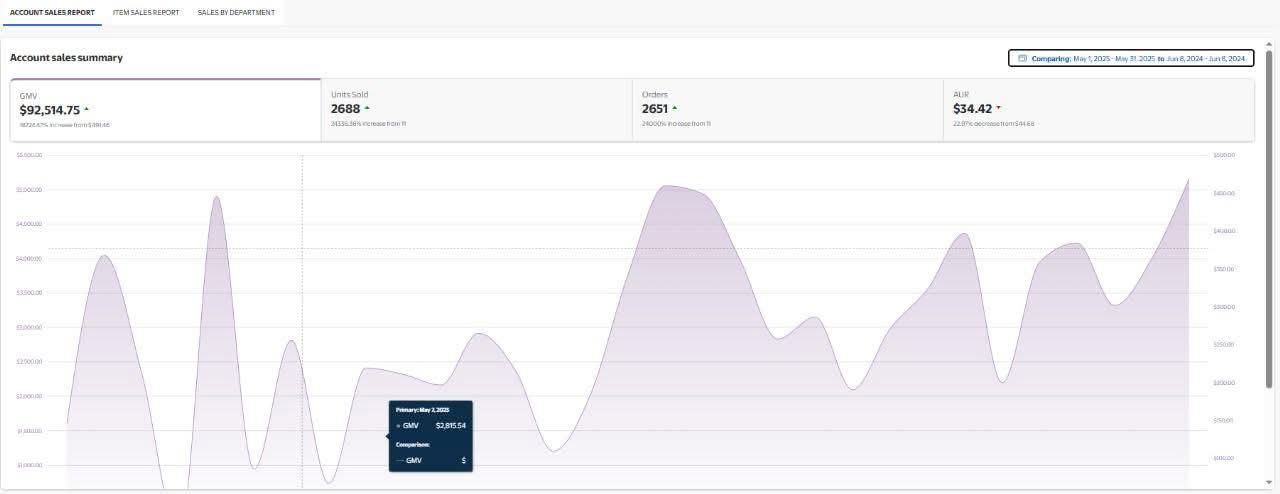Select the AUR metric card
The width and height of the screenshot is (1280, 494).
1098,110
